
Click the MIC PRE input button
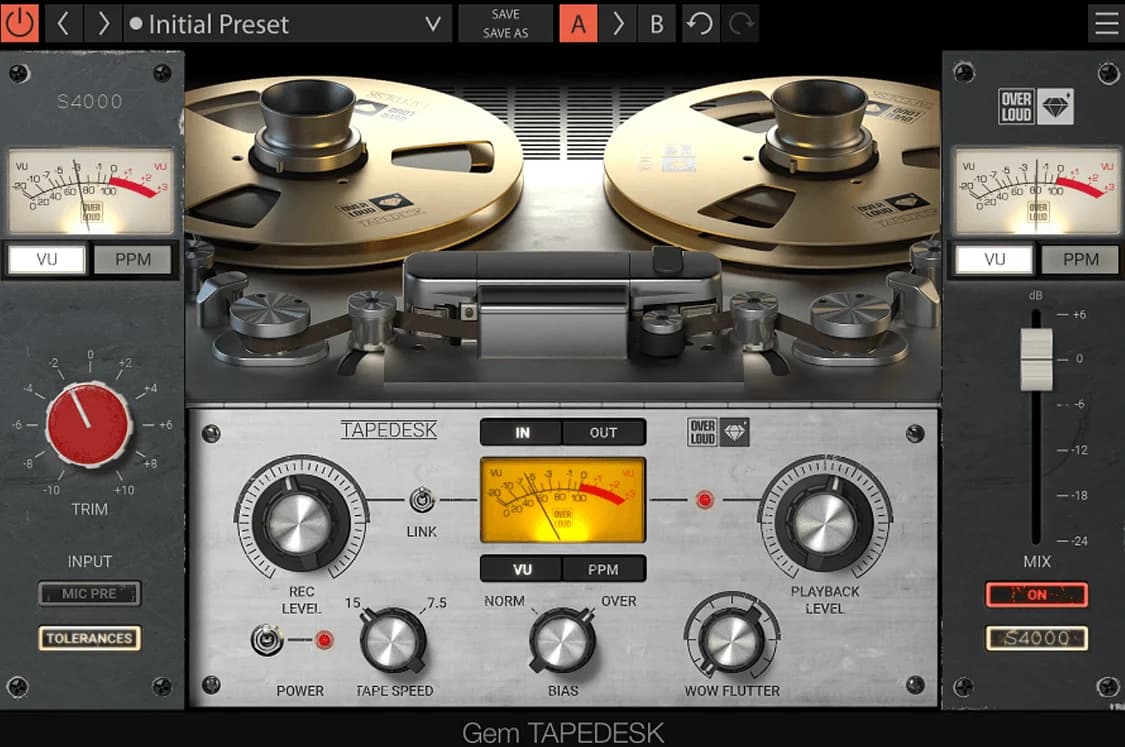(x=90, y=594)
